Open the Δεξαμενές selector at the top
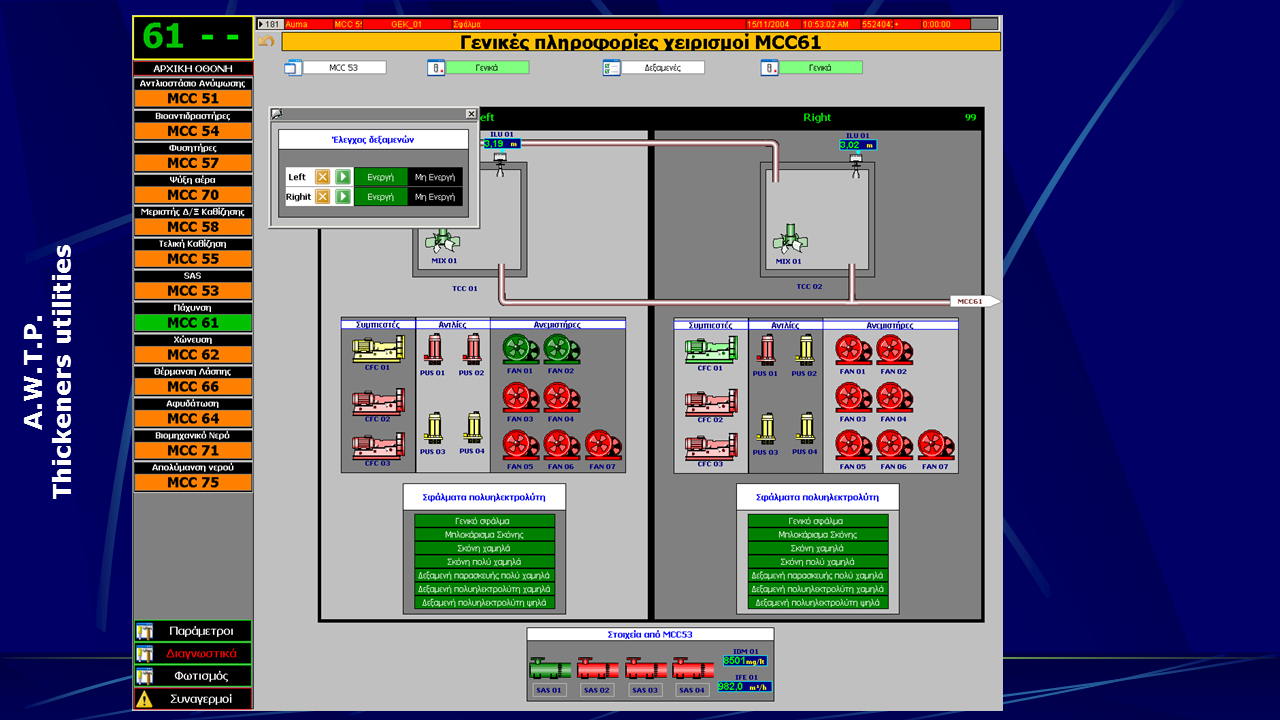The width and height of the screenshot is (1280, 720). click(660, 68)
